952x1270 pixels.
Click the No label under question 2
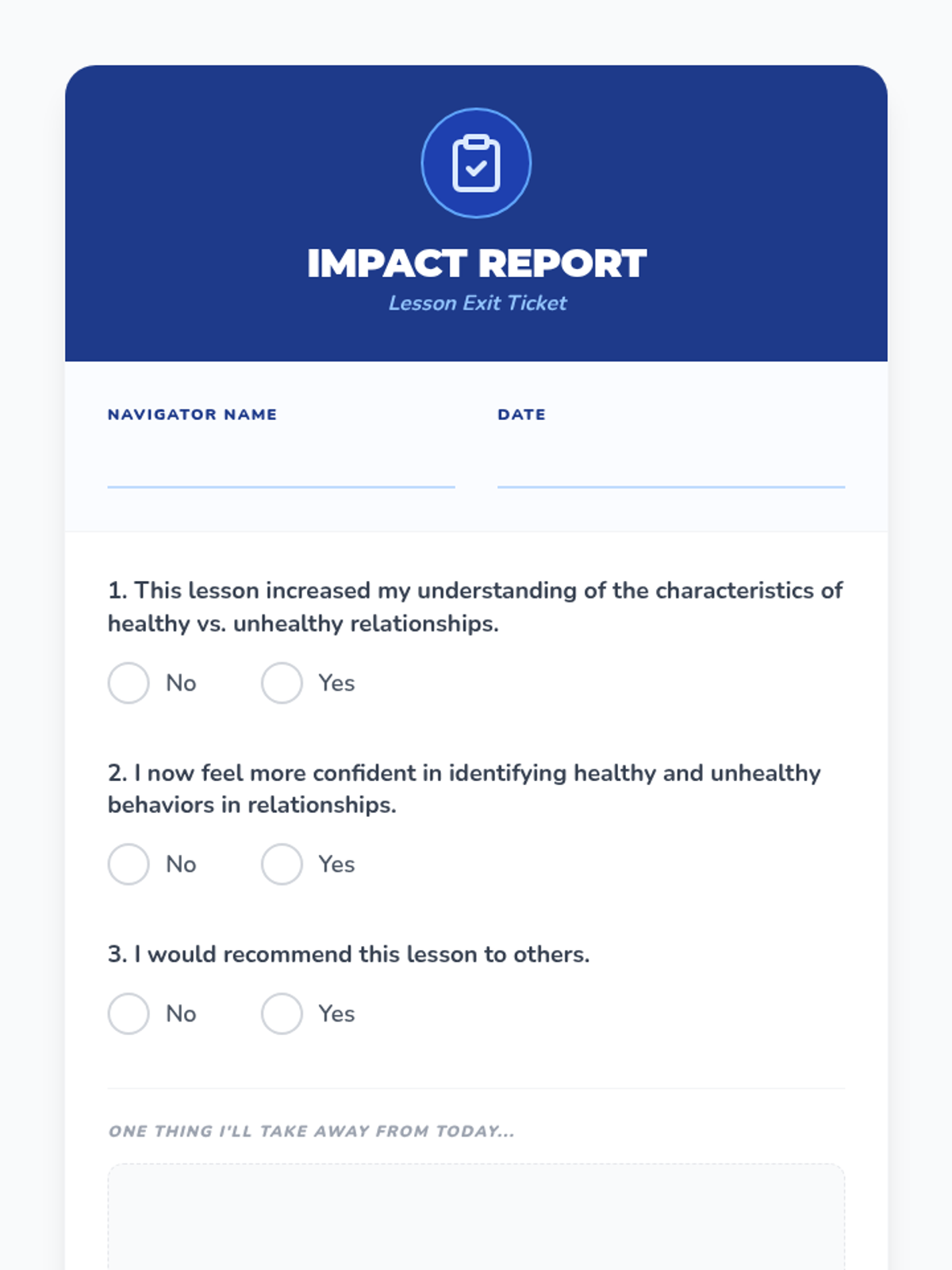tap(181, 864)
